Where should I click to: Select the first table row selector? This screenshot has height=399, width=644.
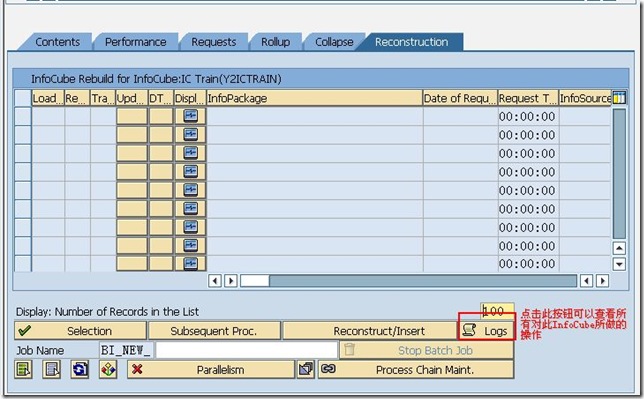[x=23, y=116]
